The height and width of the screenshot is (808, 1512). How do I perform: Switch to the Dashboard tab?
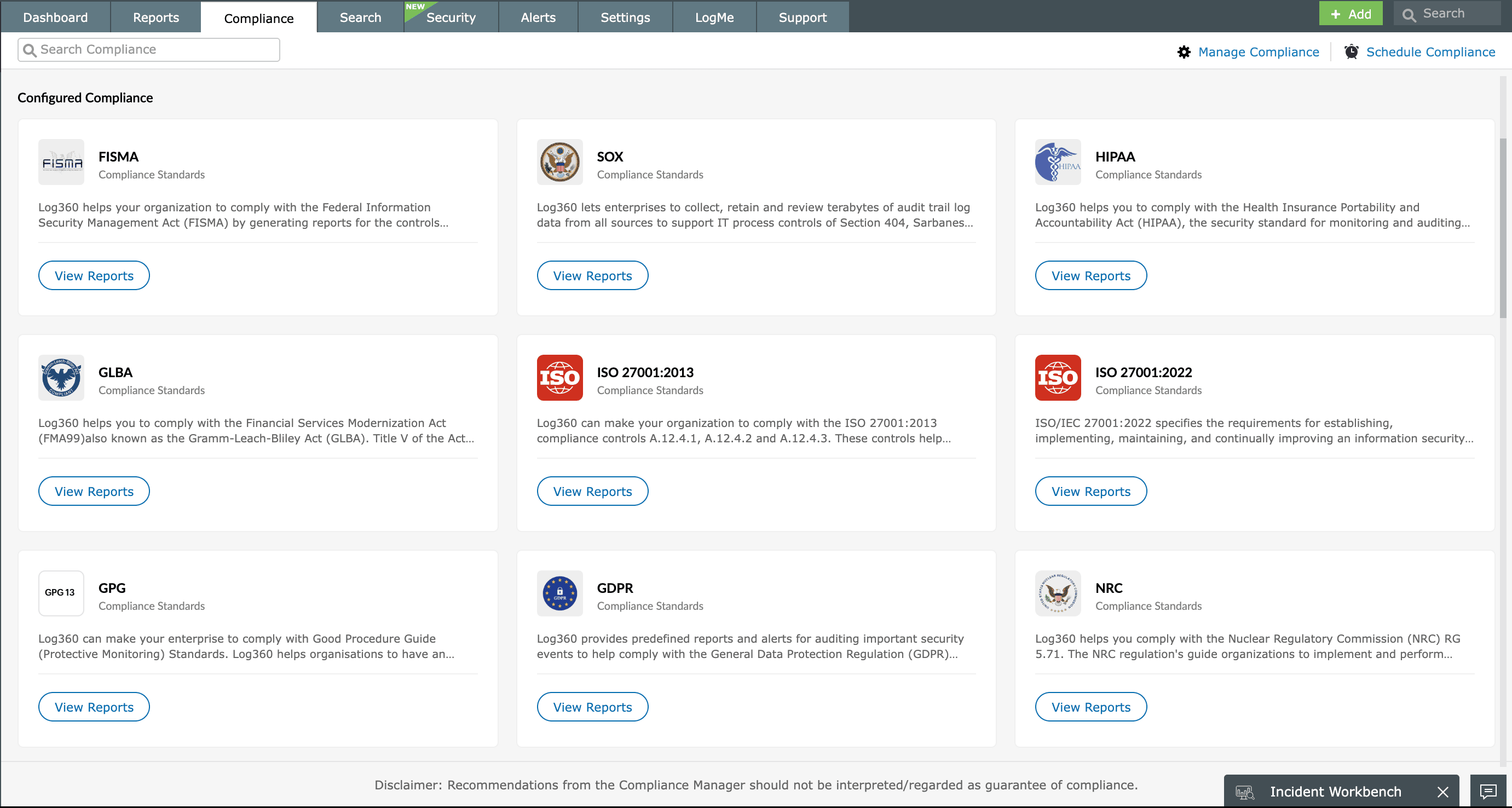[55, 17]
